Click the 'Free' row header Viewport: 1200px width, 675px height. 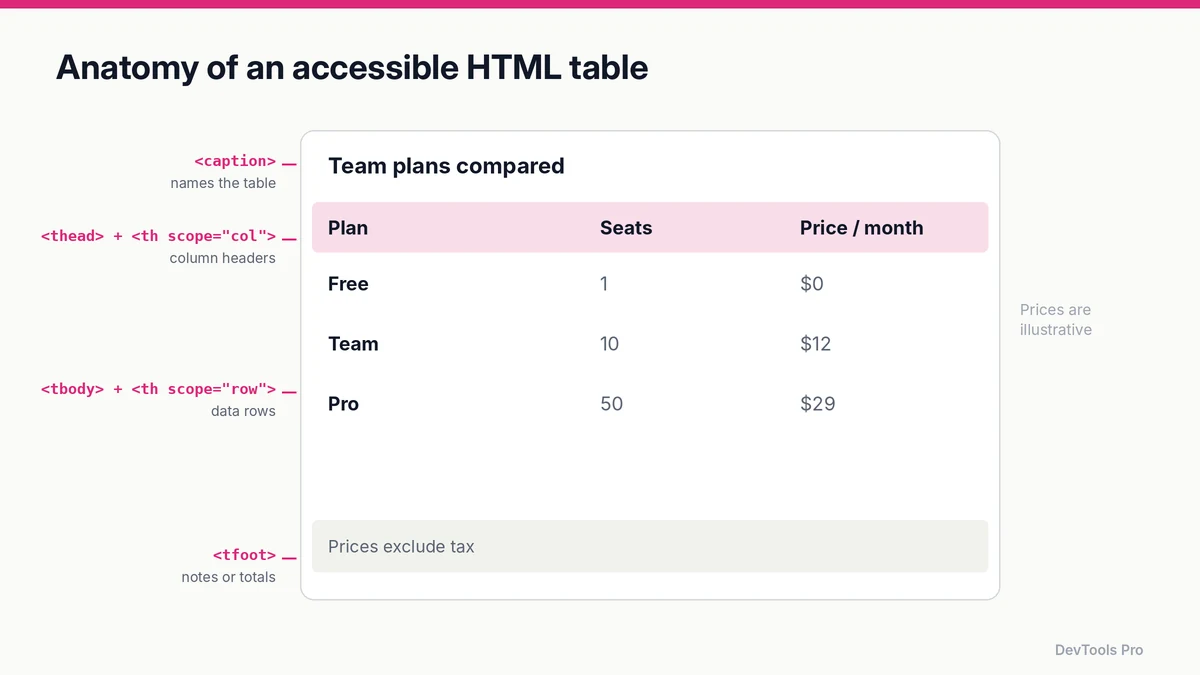[x=348, y=284]
